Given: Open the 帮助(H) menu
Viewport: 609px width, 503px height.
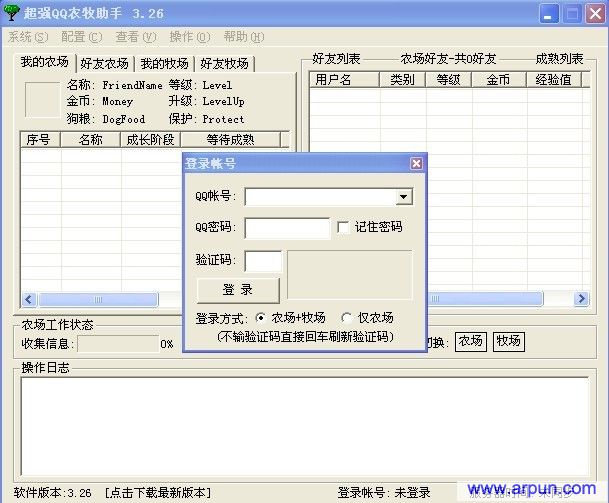Looking at the screenshot, I should coord(244,37).
